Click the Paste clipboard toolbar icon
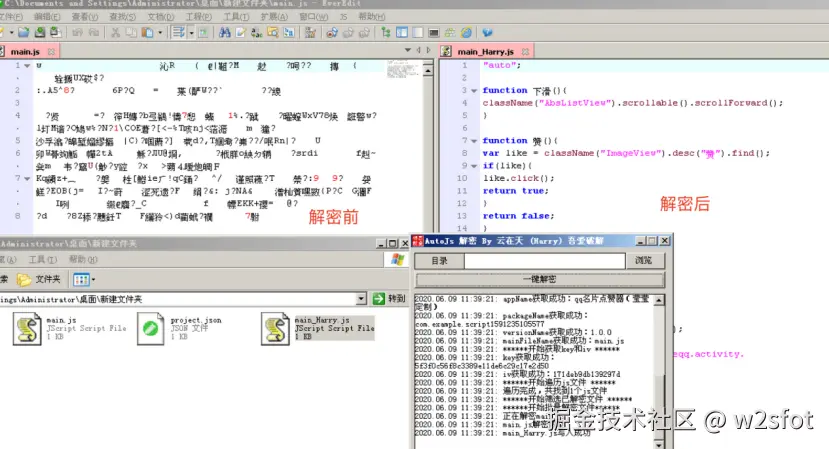Viewport: 829px width, 449px height. (148, 33)
